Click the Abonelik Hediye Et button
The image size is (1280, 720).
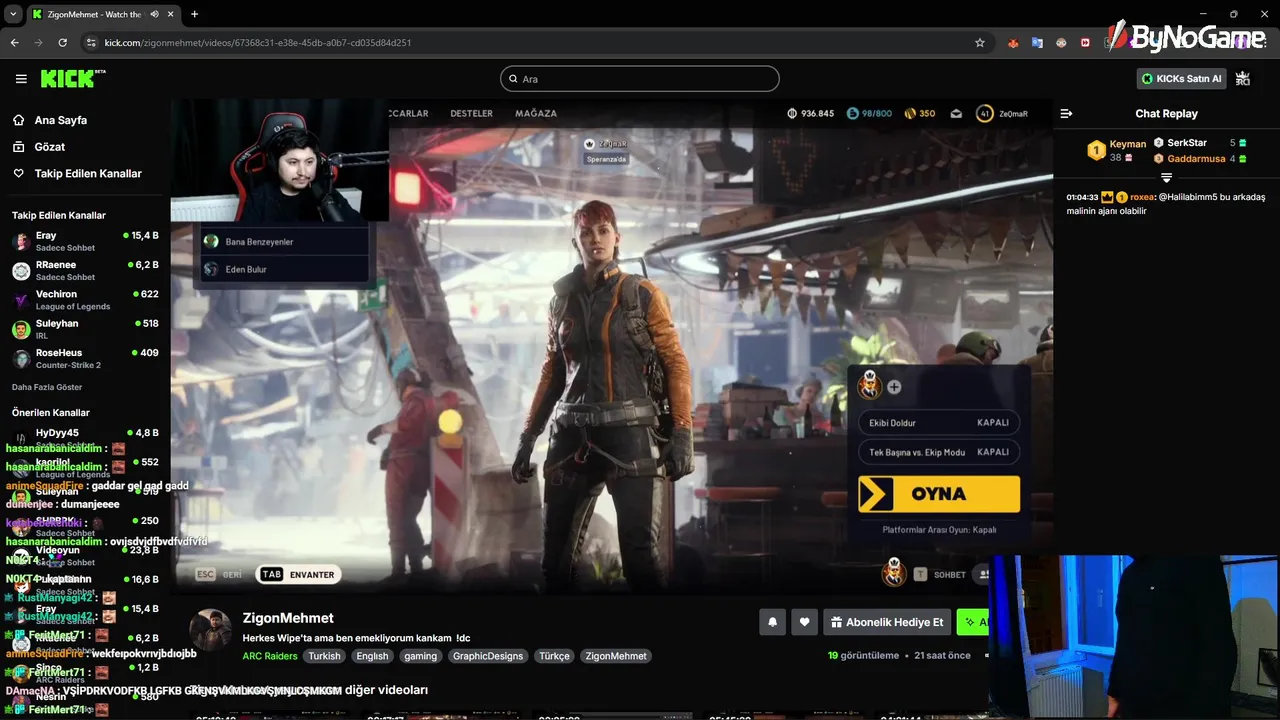click(886, 622)
